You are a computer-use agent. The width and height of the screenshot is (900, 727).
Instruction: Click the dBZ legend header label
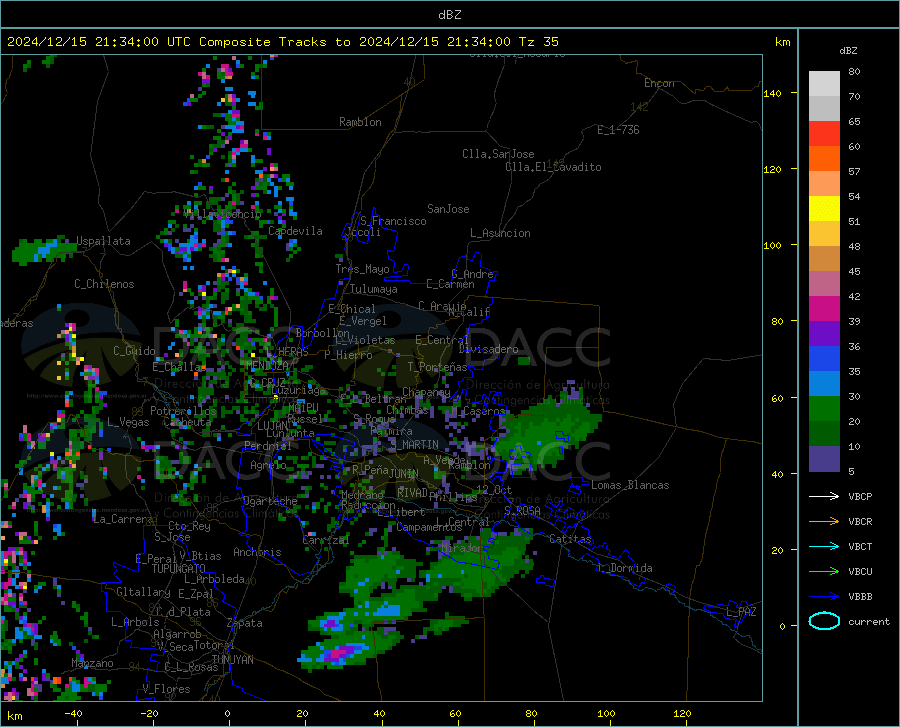[x=848, y=50]
